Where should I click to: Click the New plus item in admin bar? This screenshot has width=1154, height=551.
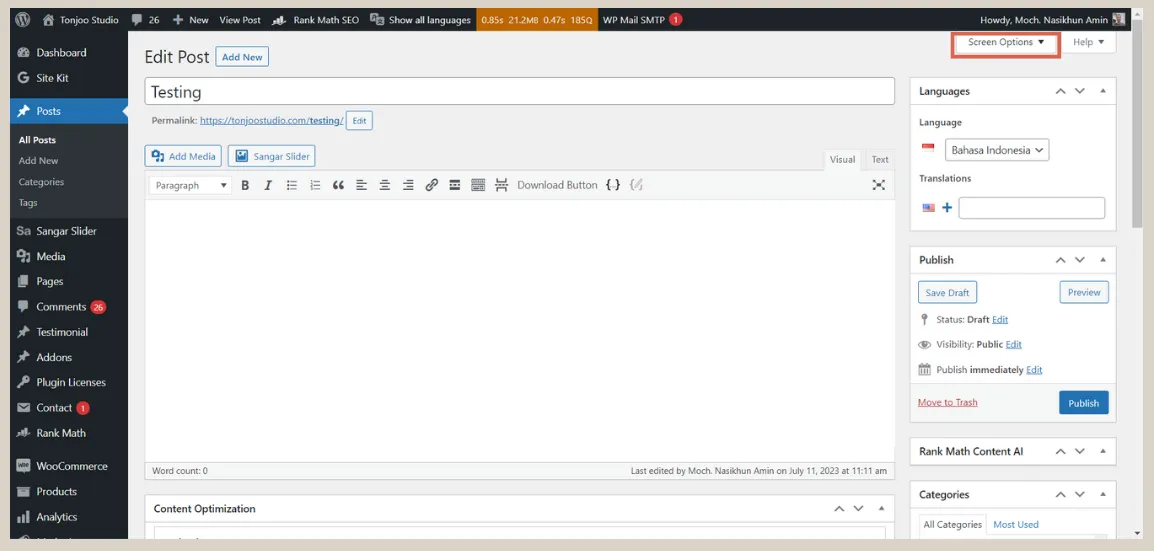tap(191, 20)
